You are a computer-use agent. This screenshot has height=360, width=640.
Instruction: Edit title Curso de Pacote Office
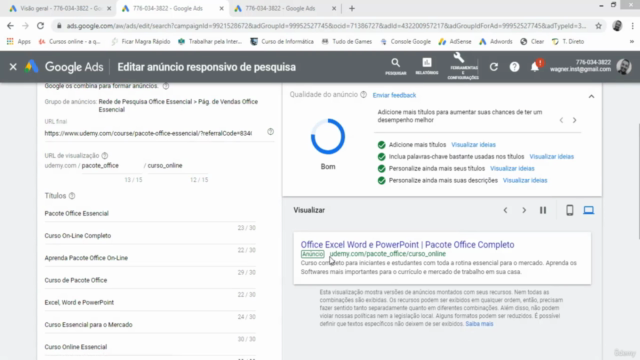pyautogui.click(x=150, y=280)
